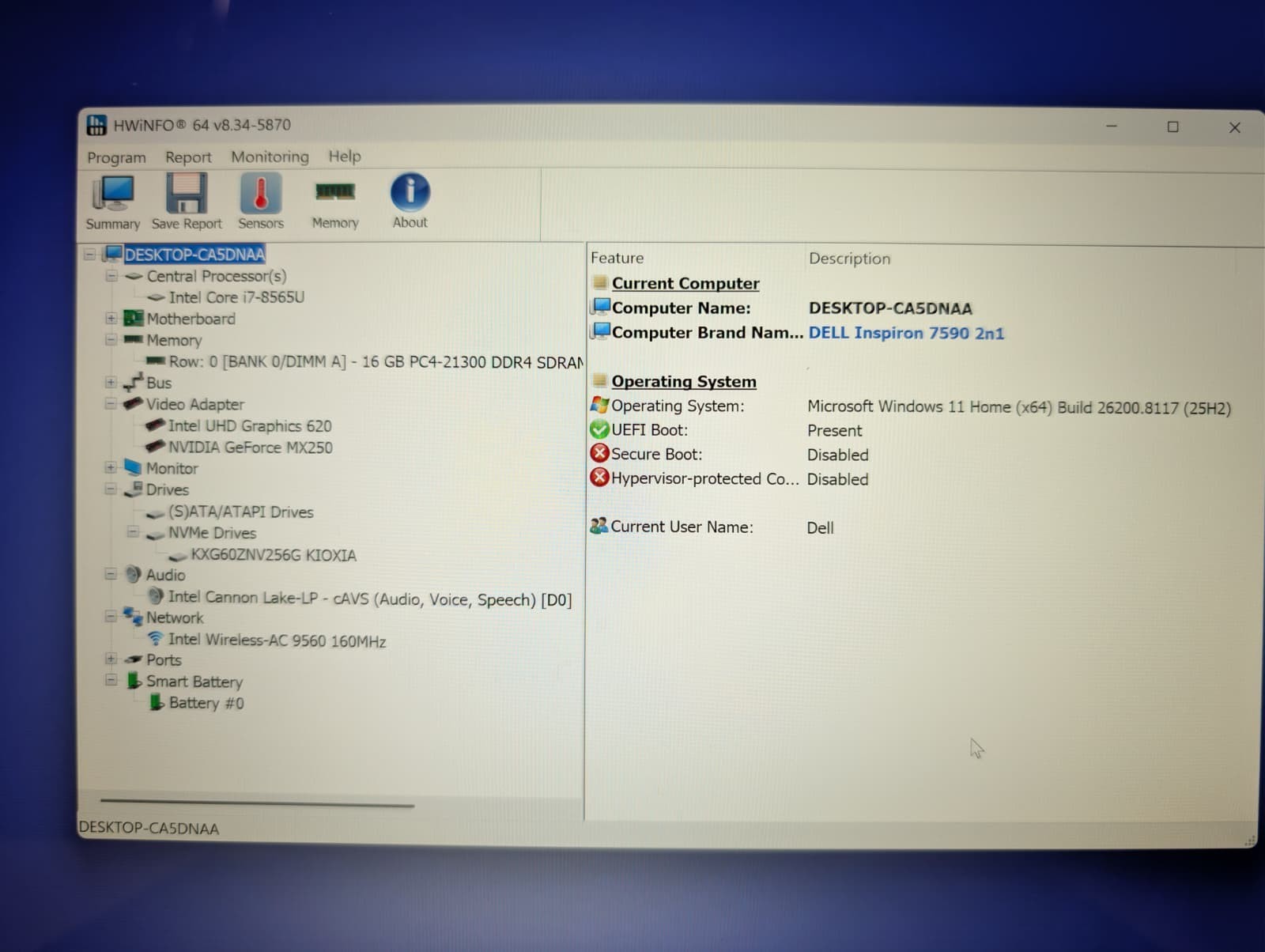Click the tree panel horizontal scrollbar
1265x952 pixels.
(x=257, y=804)
